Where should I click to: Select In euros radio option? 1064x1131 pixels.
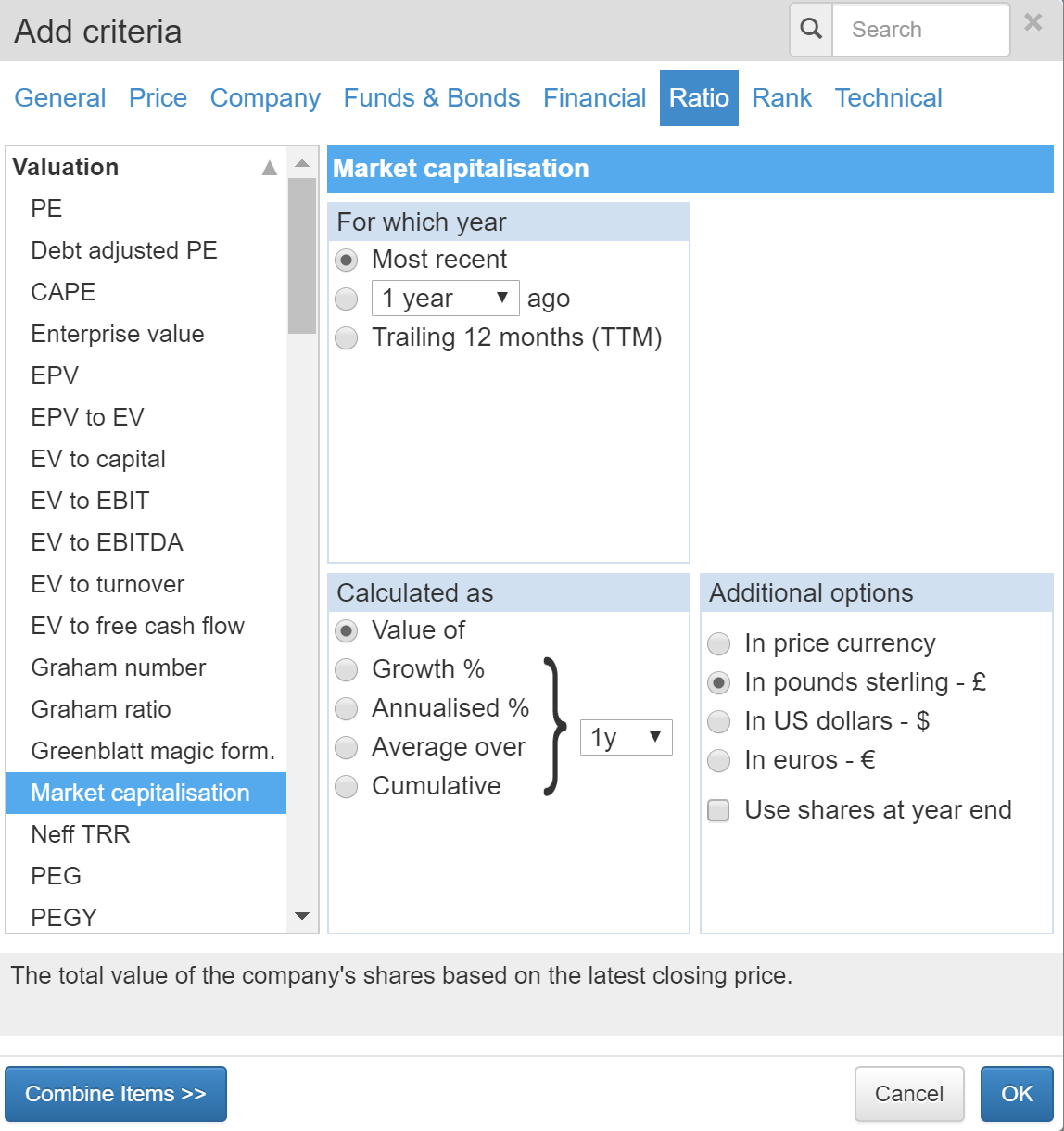click(719, 761)
